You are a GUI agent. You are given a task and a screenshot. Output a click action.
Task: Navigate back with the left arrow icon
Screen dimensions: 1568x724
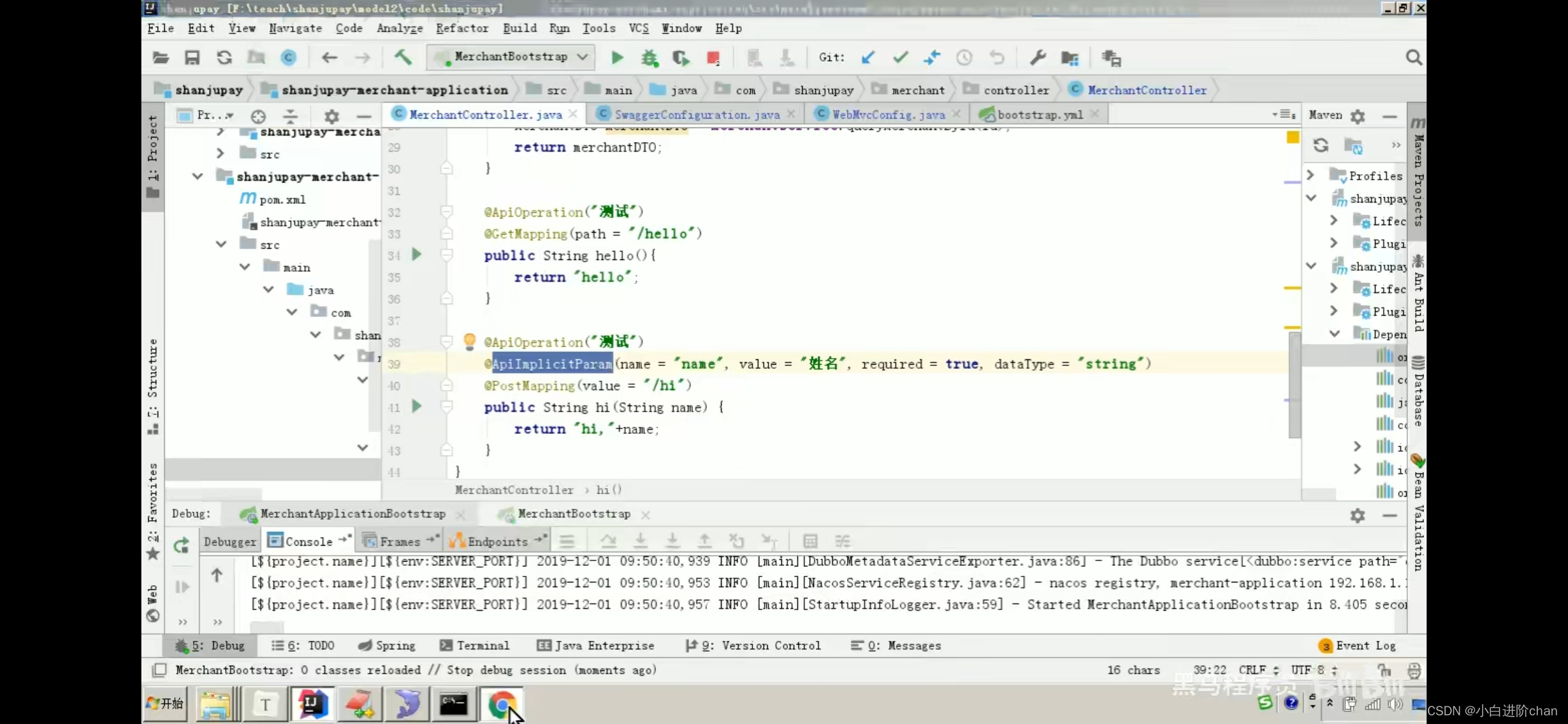(x=329, y=58)
